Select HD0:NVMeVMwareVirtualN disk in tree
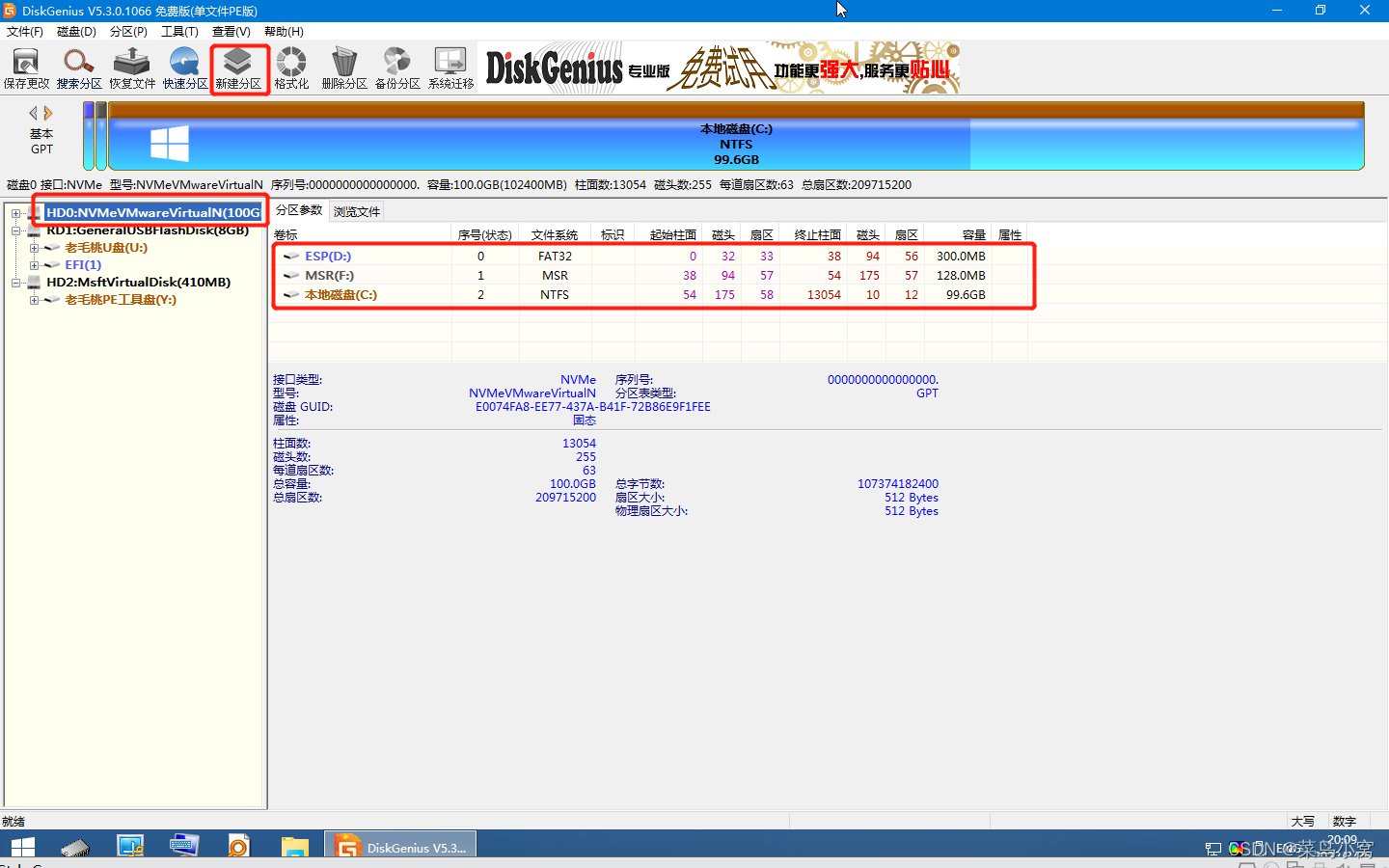This screenshot has height=868, width=1389. (153, 212)
